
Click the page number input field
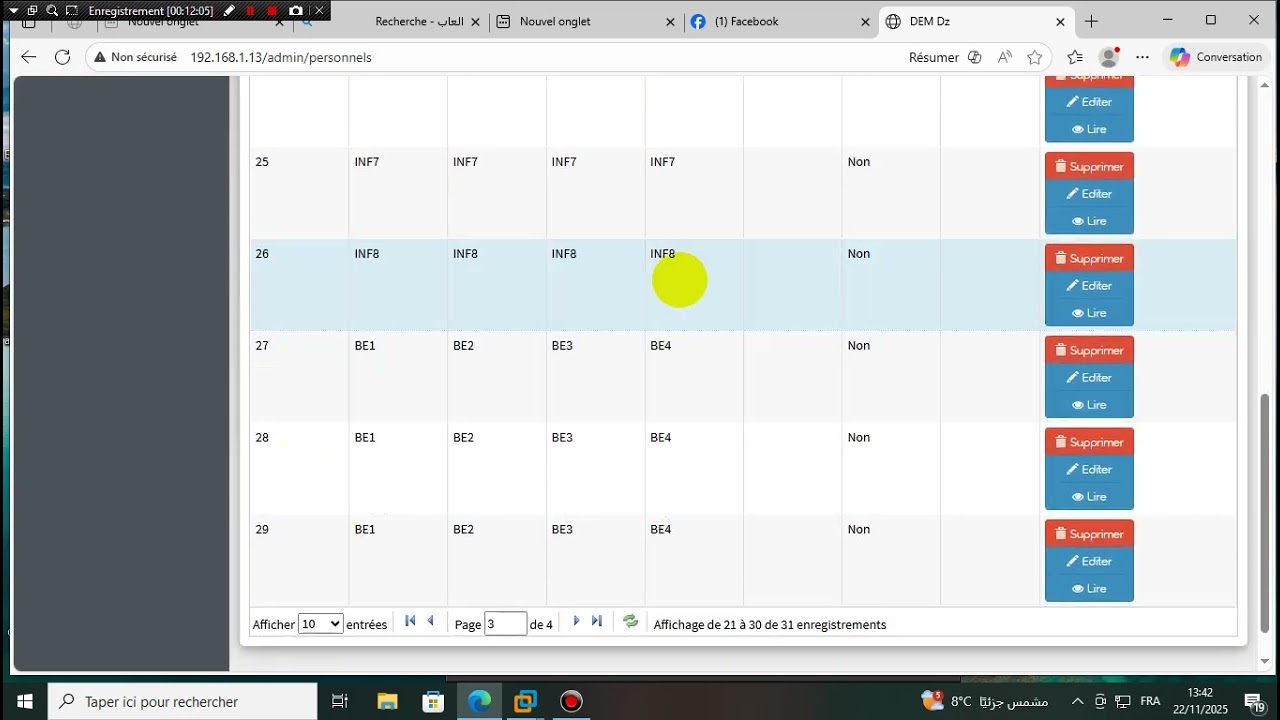[506, 624]
